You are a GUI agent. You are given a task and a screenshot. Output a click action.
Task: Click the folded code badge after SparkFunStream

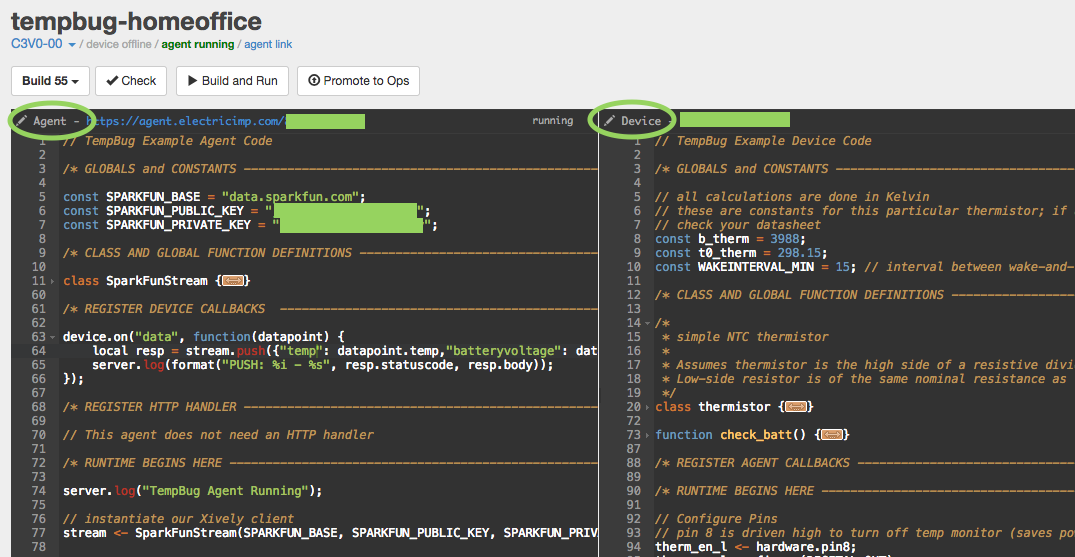tap(233, 281)
